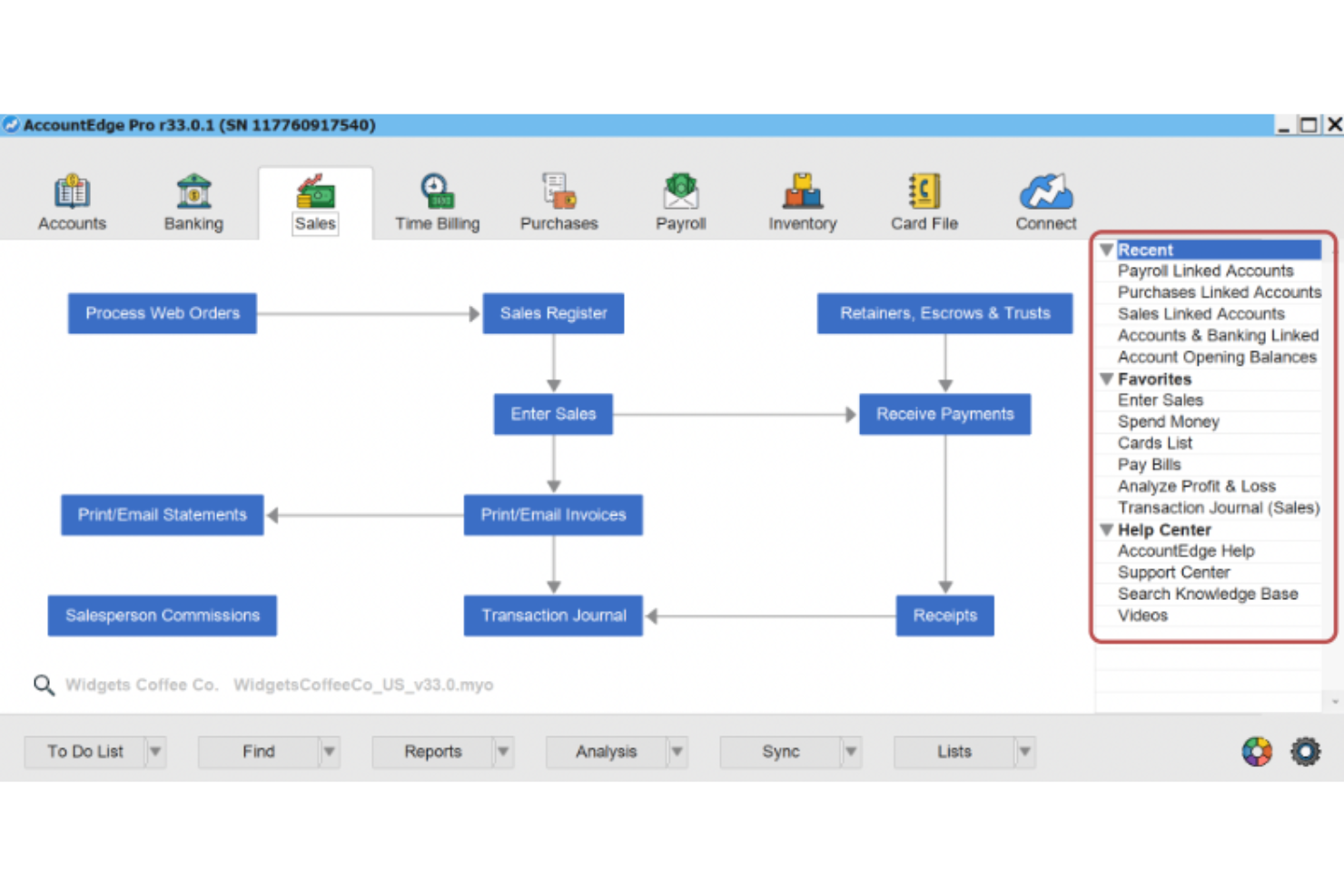Open the color wheel theme icon

1257,752
